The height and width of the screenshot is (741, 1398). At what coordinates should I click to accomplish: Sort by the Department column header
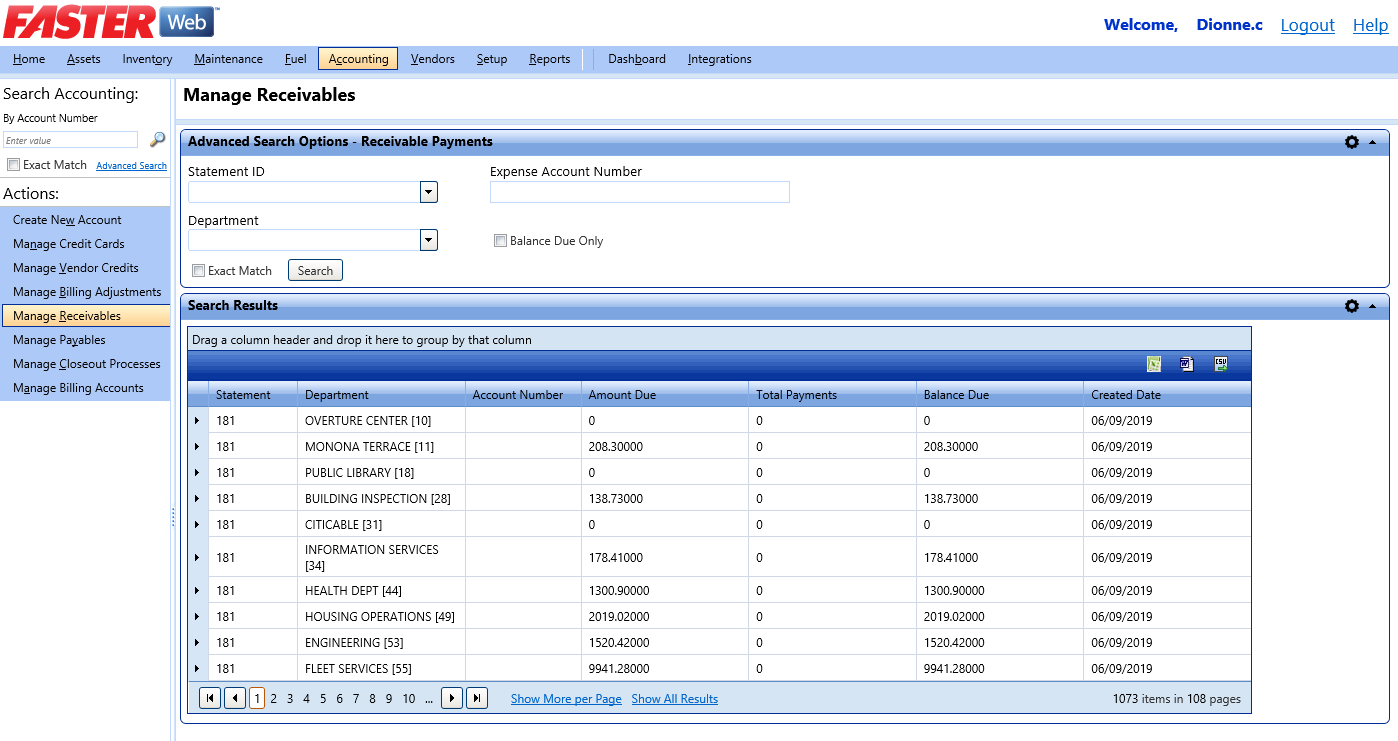(x=337, y=395)
